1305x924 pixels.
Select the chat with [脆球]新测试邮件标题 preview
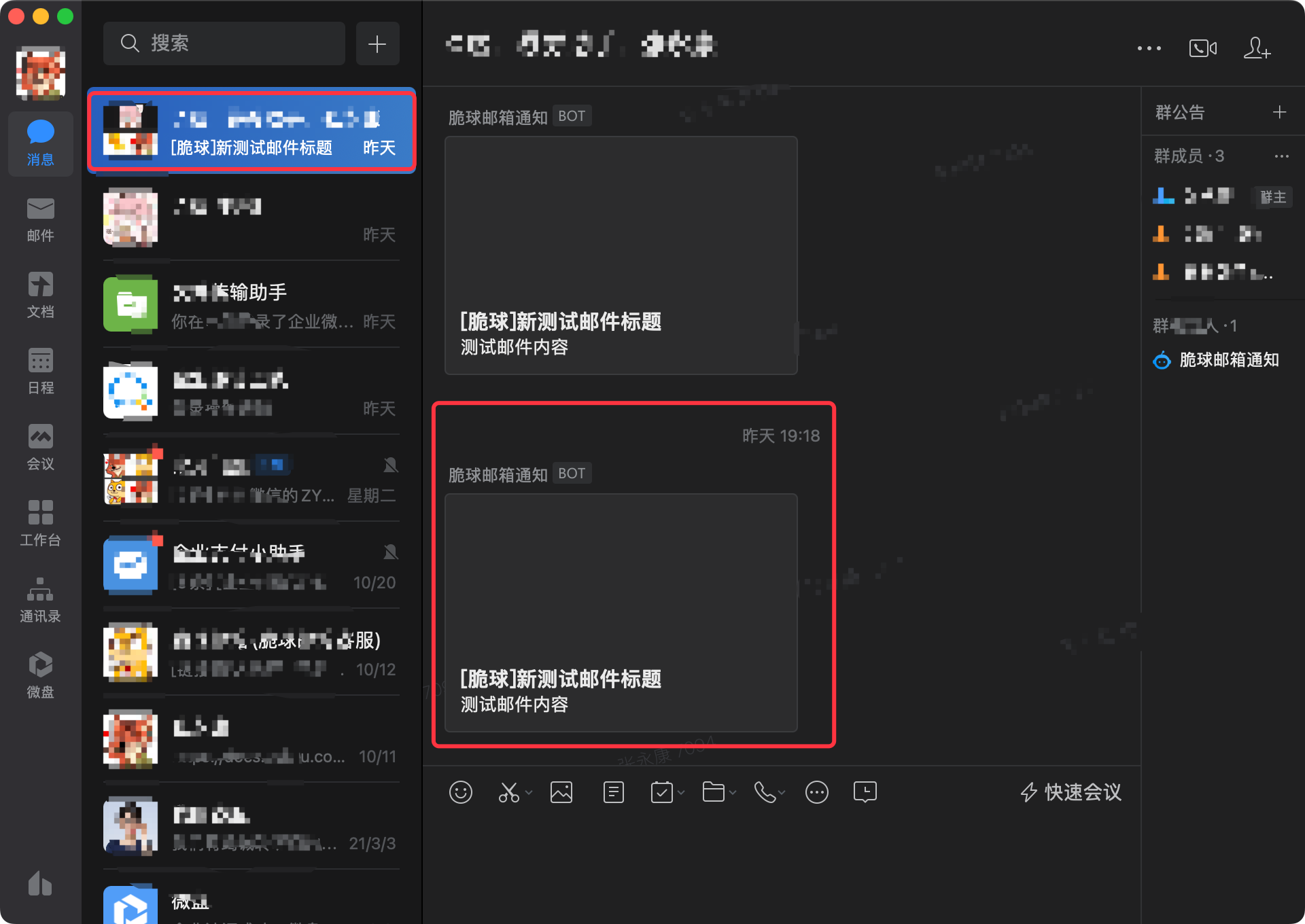tap(251, 130)
